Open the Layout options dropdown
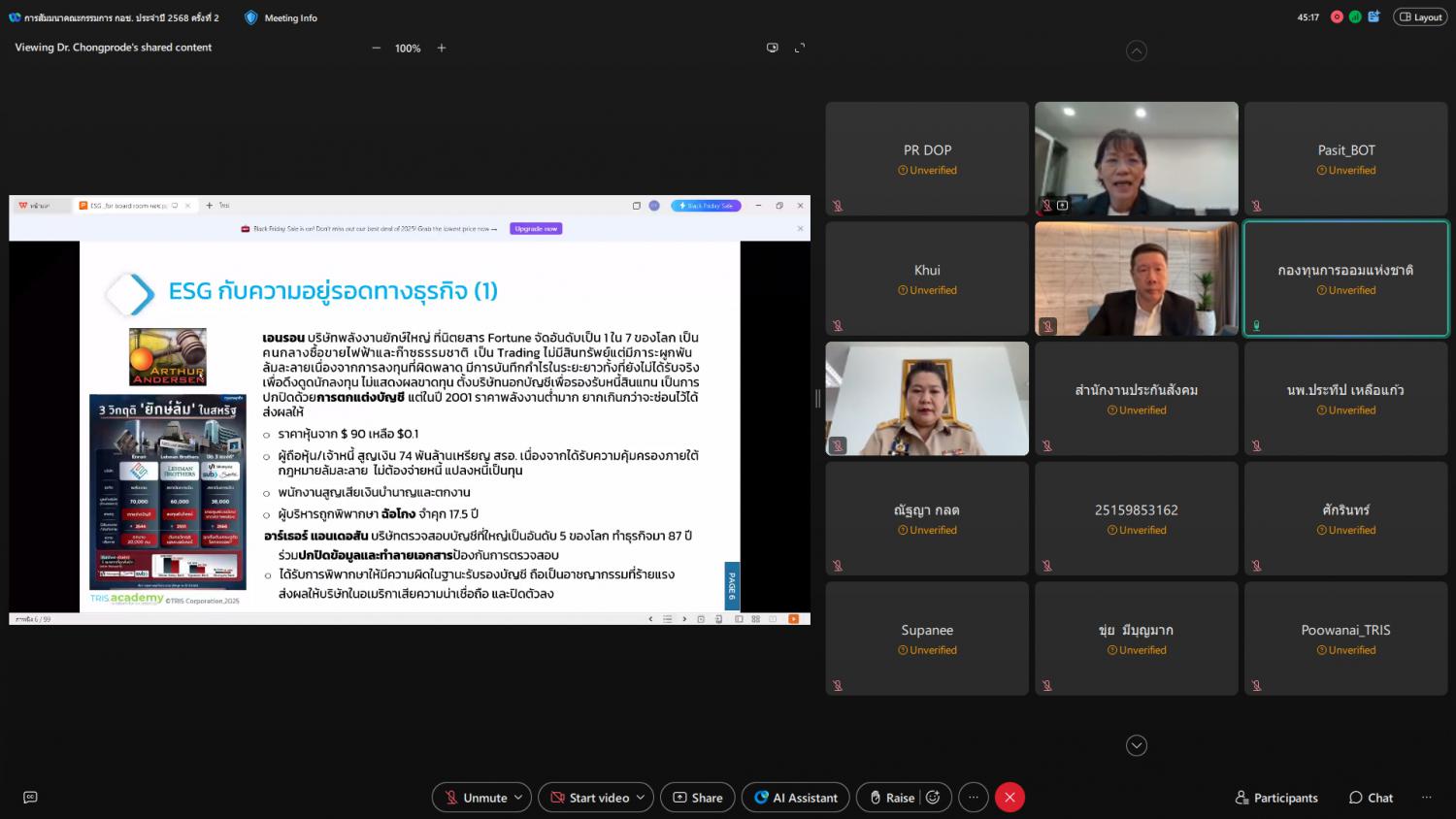Viewport: 1456px width, 819px height. 1420,17
